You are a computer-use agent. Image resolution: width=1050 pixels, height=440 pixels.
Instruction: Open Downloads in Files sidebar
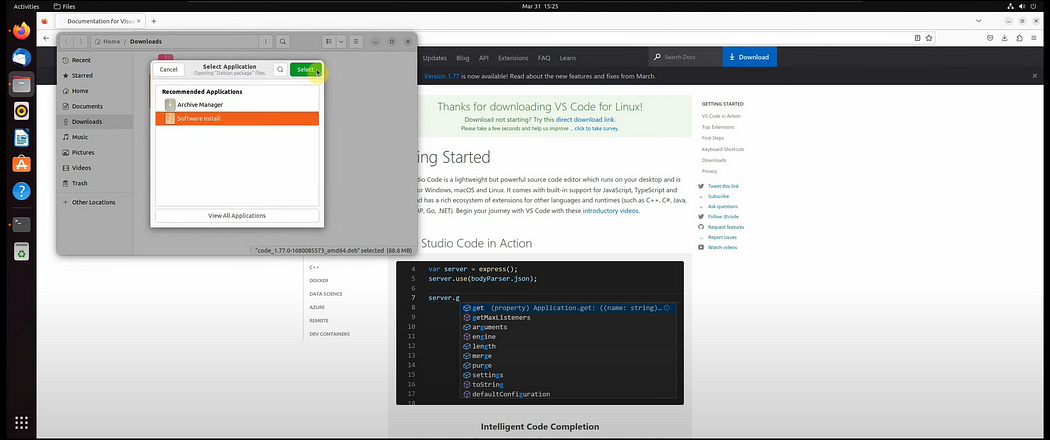point(94,122)
